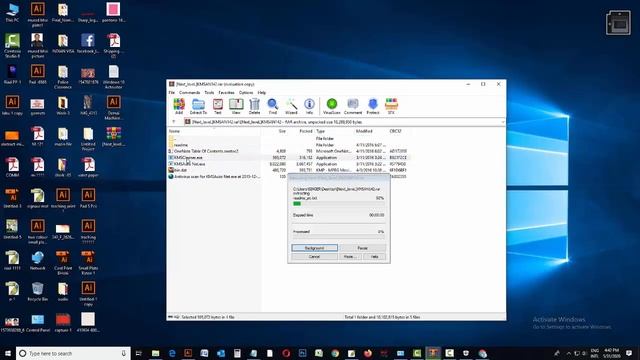Click Cancel in the extraction dialog
Image resolution: width=640 pixels, height=360 pixels.
click(x=314, y=257)
